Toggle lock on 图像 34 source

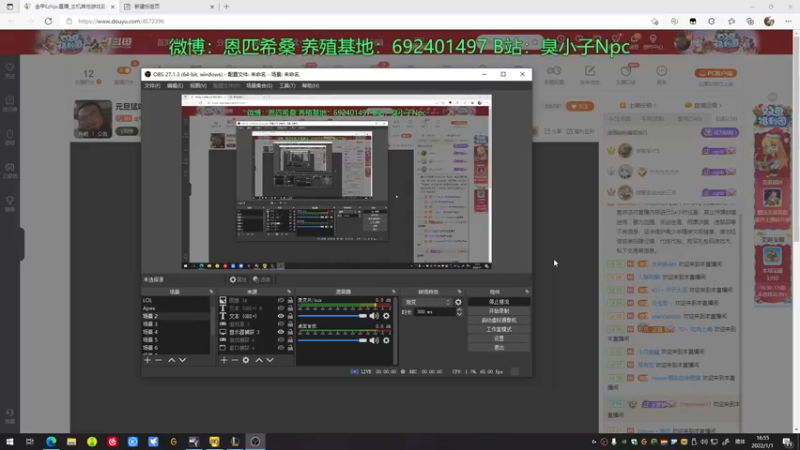pyautogui.click(x=290, y=301)
